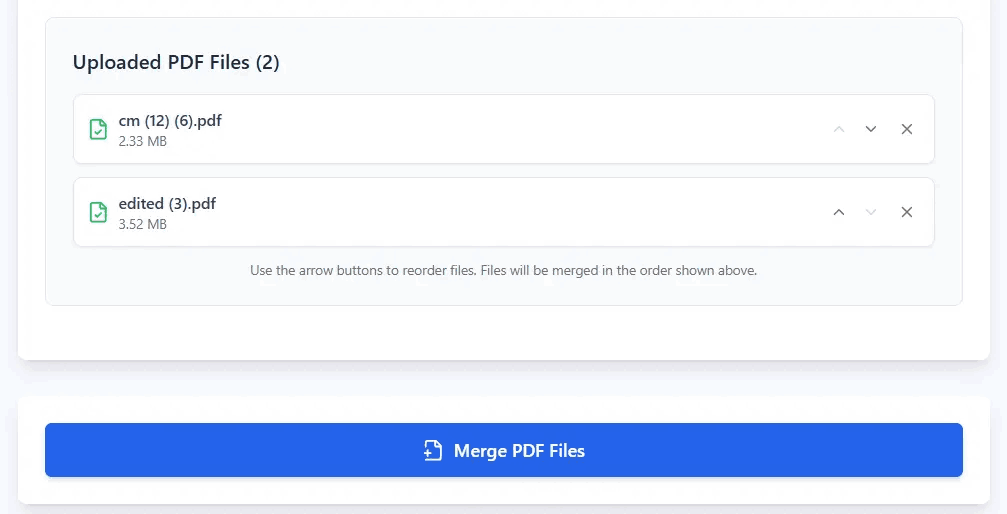Remove edited (3).pdf using its X
The width and height of the screenshot is (1007, 514).
click(907, 212)
